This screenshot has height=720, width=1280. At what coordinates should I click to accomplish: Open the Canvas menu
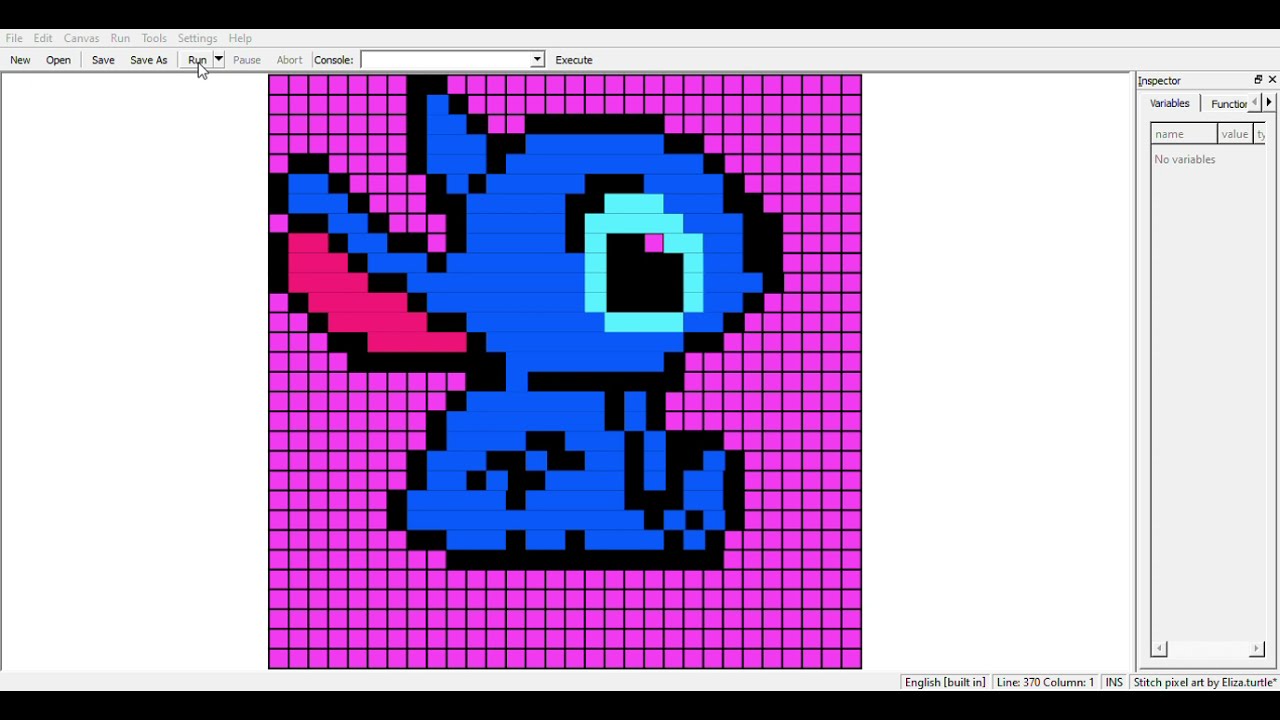pos(81,38)
